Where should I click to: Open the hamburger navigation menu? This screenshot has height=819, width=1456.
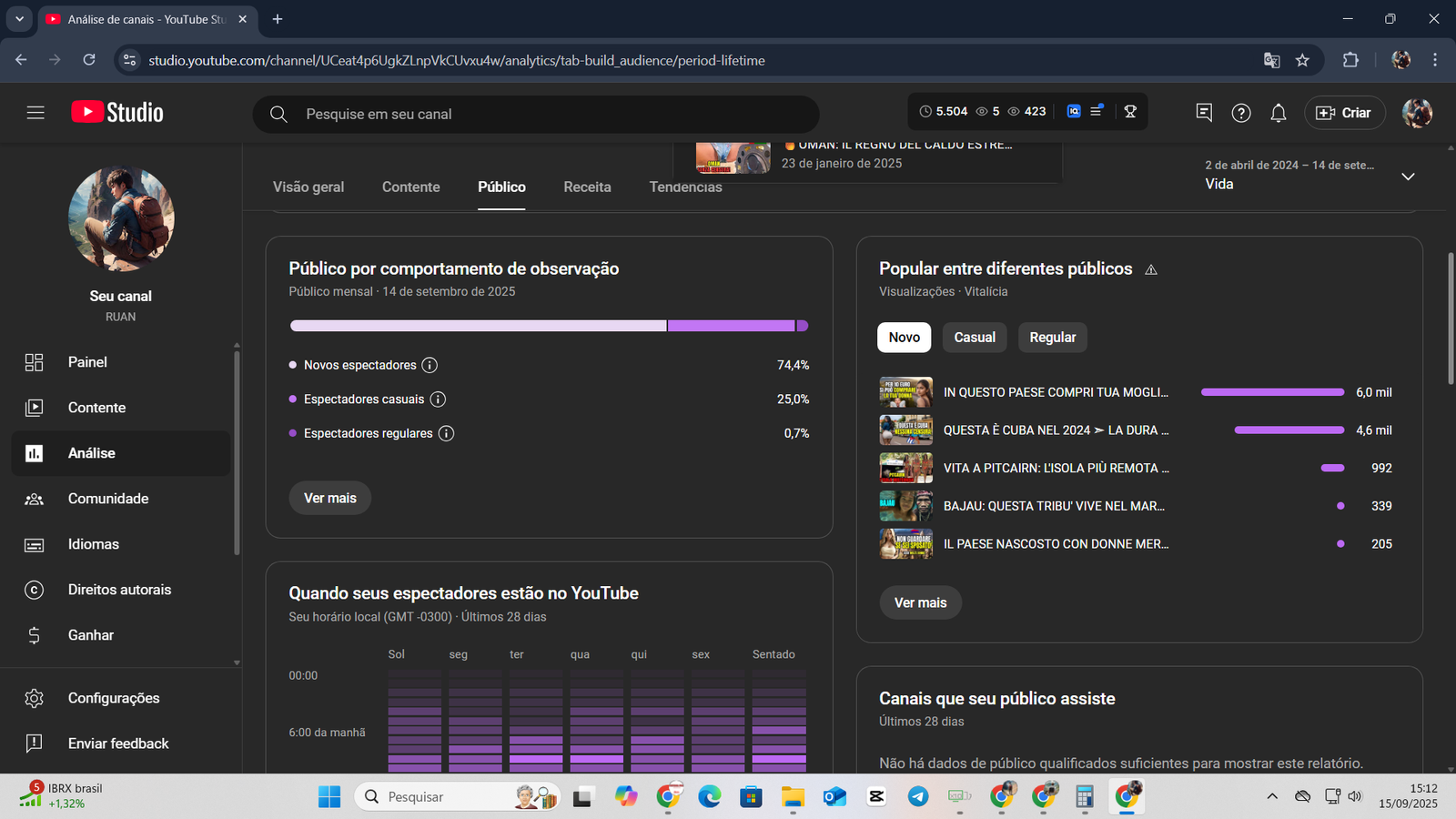pos(35,113)
